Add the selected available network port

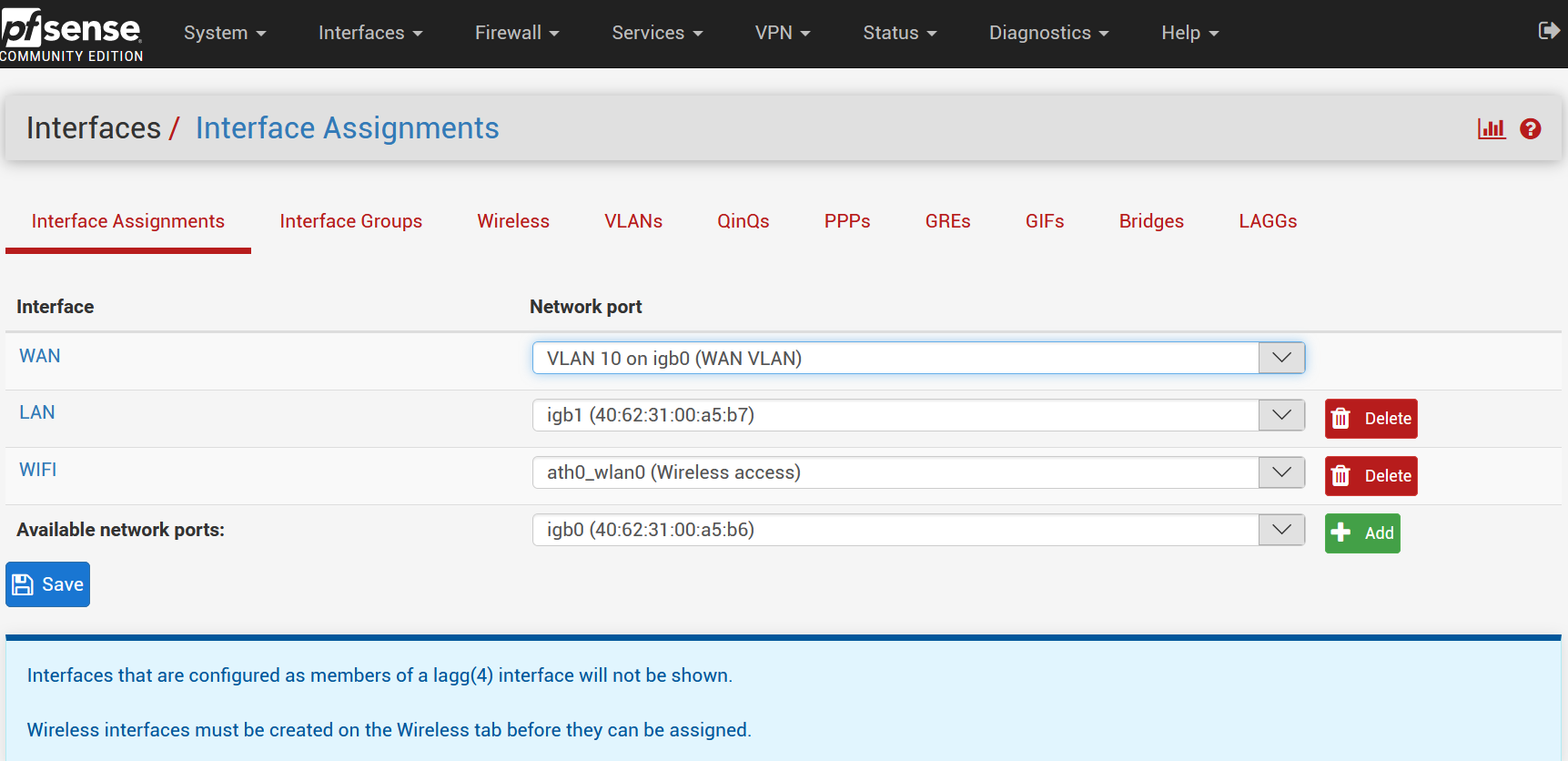(x=1362, y=533)
